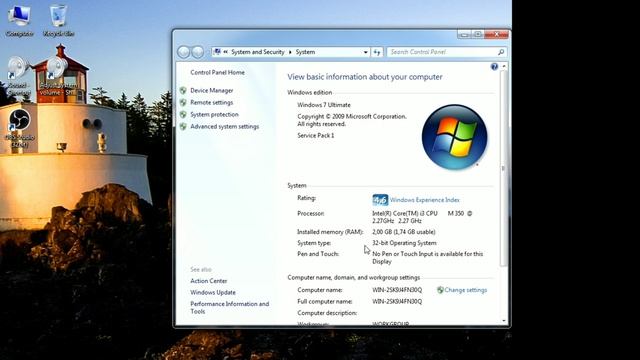Open System protection link
The image size is (640, 360).
pos(214,115)
